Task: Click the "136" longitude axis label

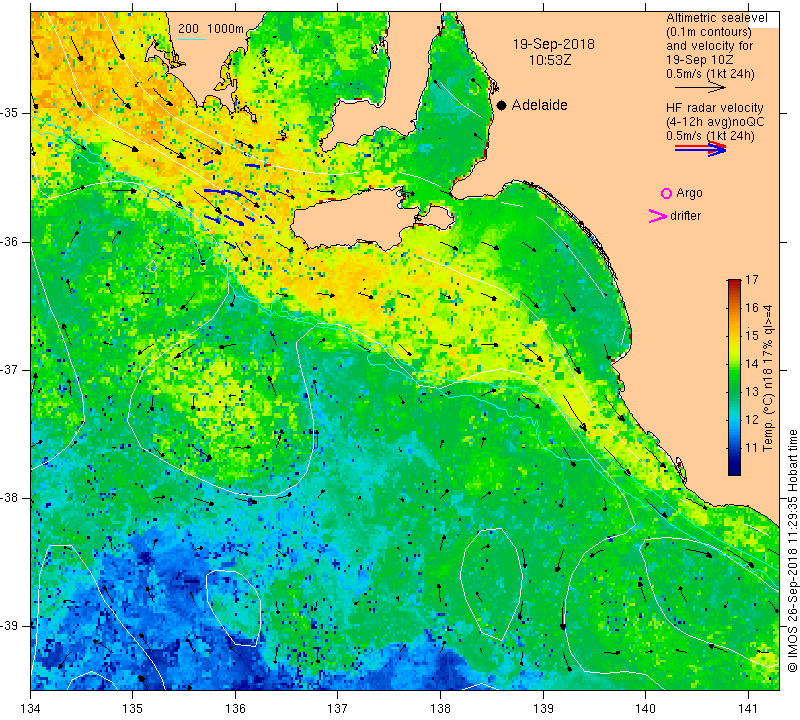Action: (x=235, y=709)
